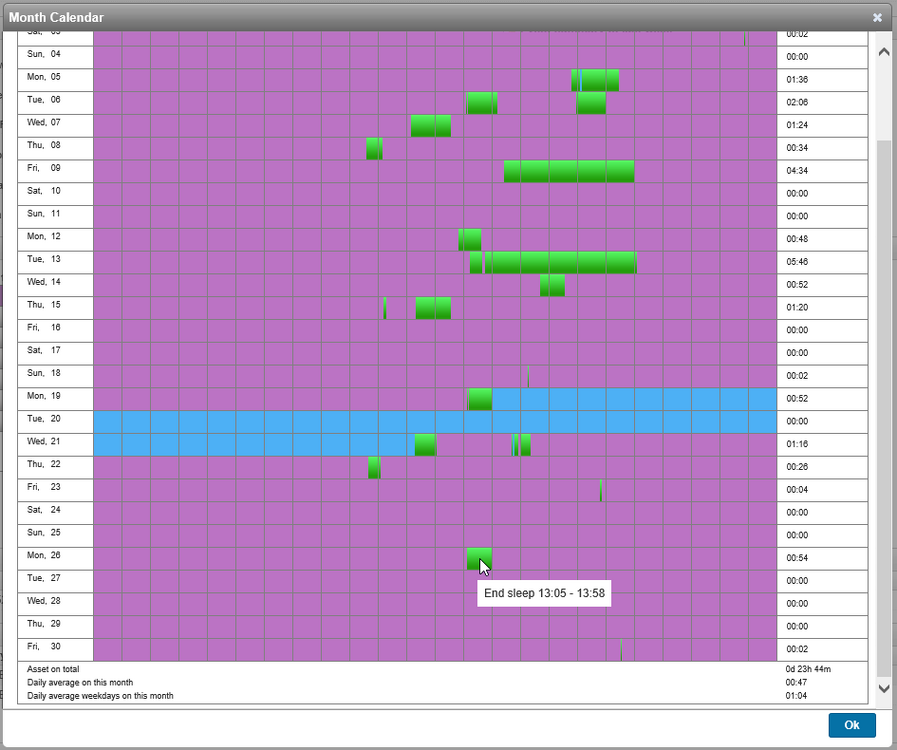The image size is (897, 750).
Task: Select the 'Sun, 04' day label
Action: (x=43, y=54)
